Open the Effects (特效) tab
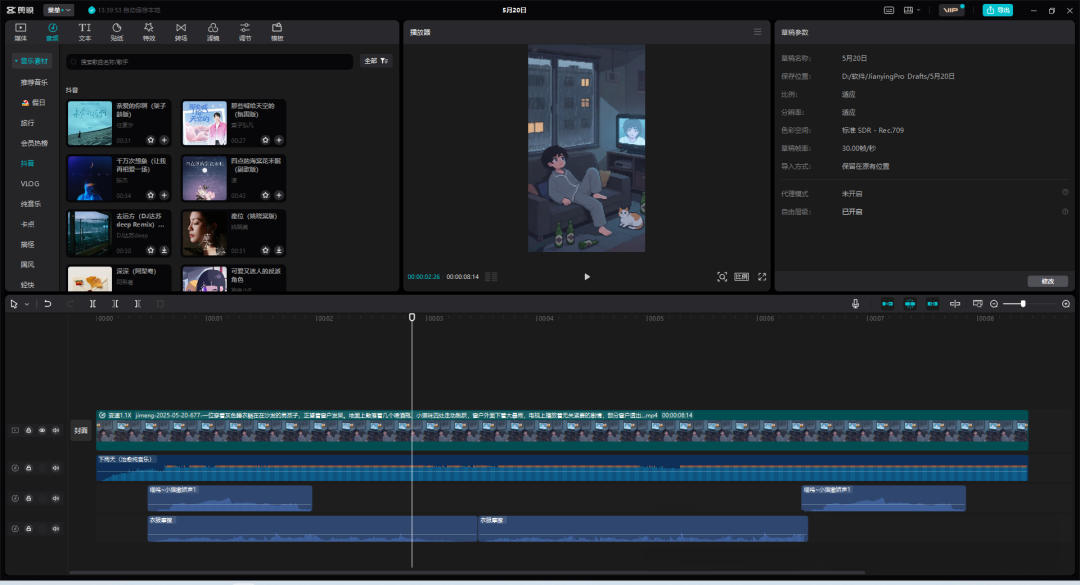The image size is (1080, 585). [149, 32]
